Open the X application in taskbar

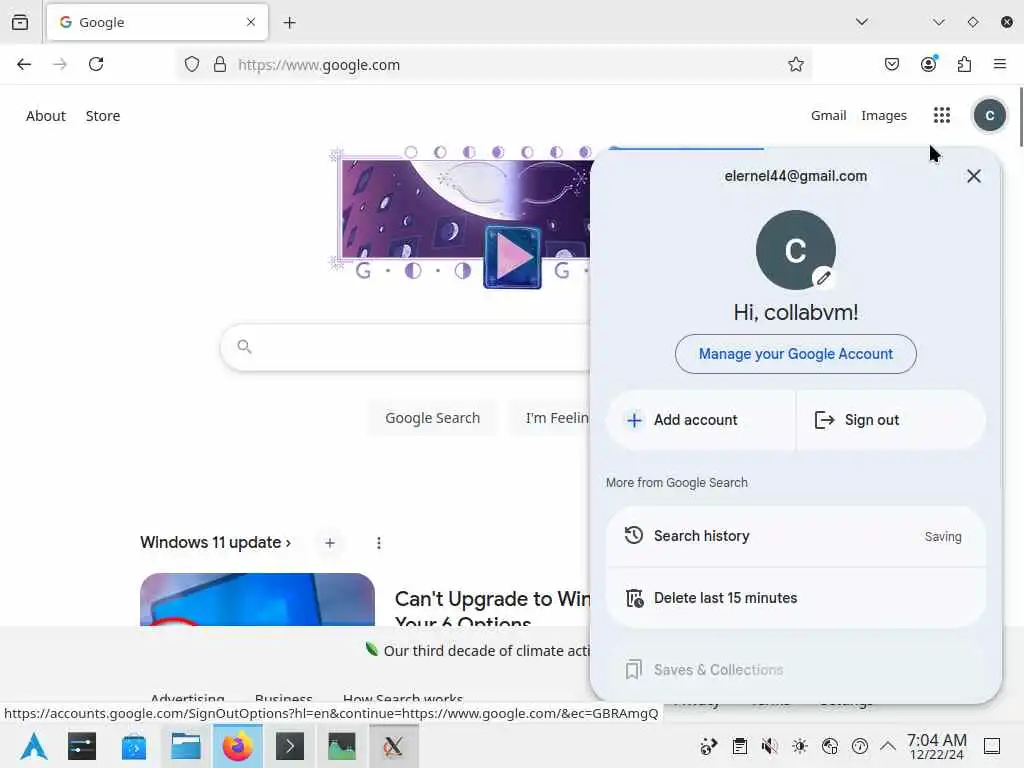coord(393,746)
